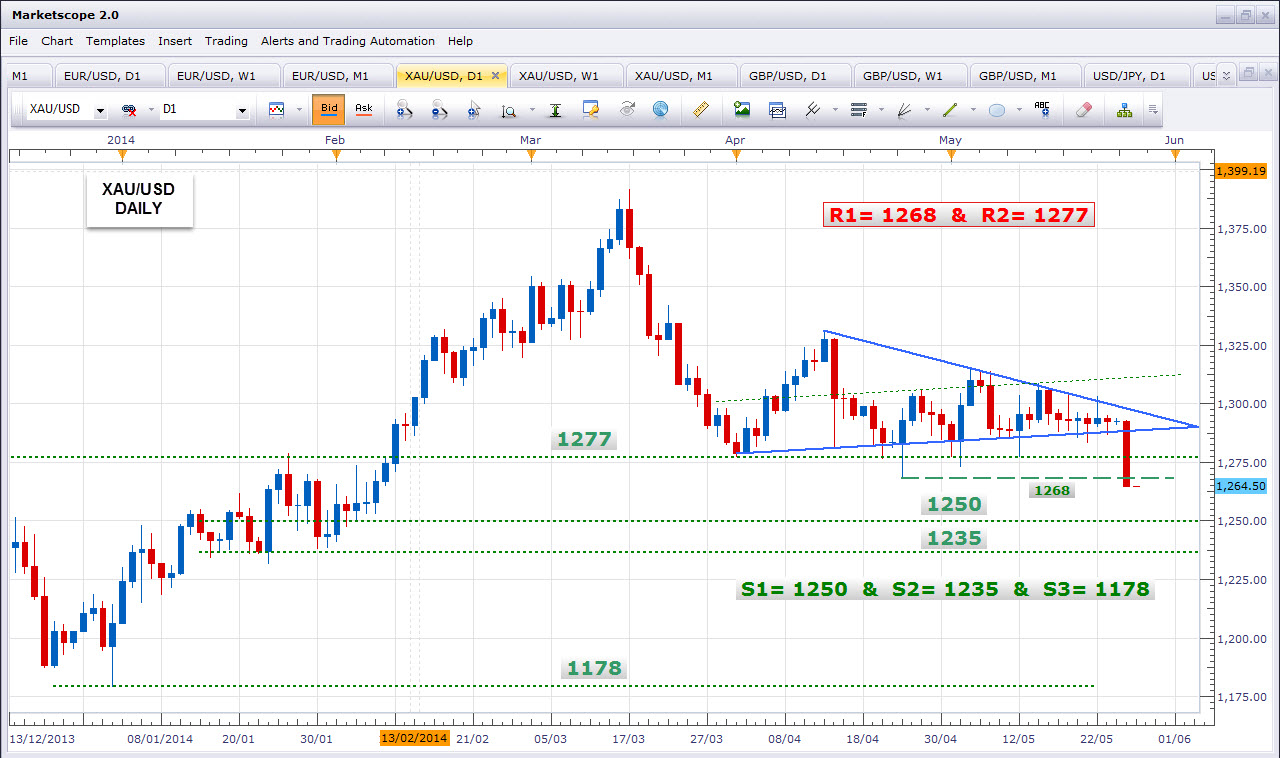The width and height of the screenshot is (1280, 758).
Task: Click the blue globe icon
Action: (x=660, y=110)
